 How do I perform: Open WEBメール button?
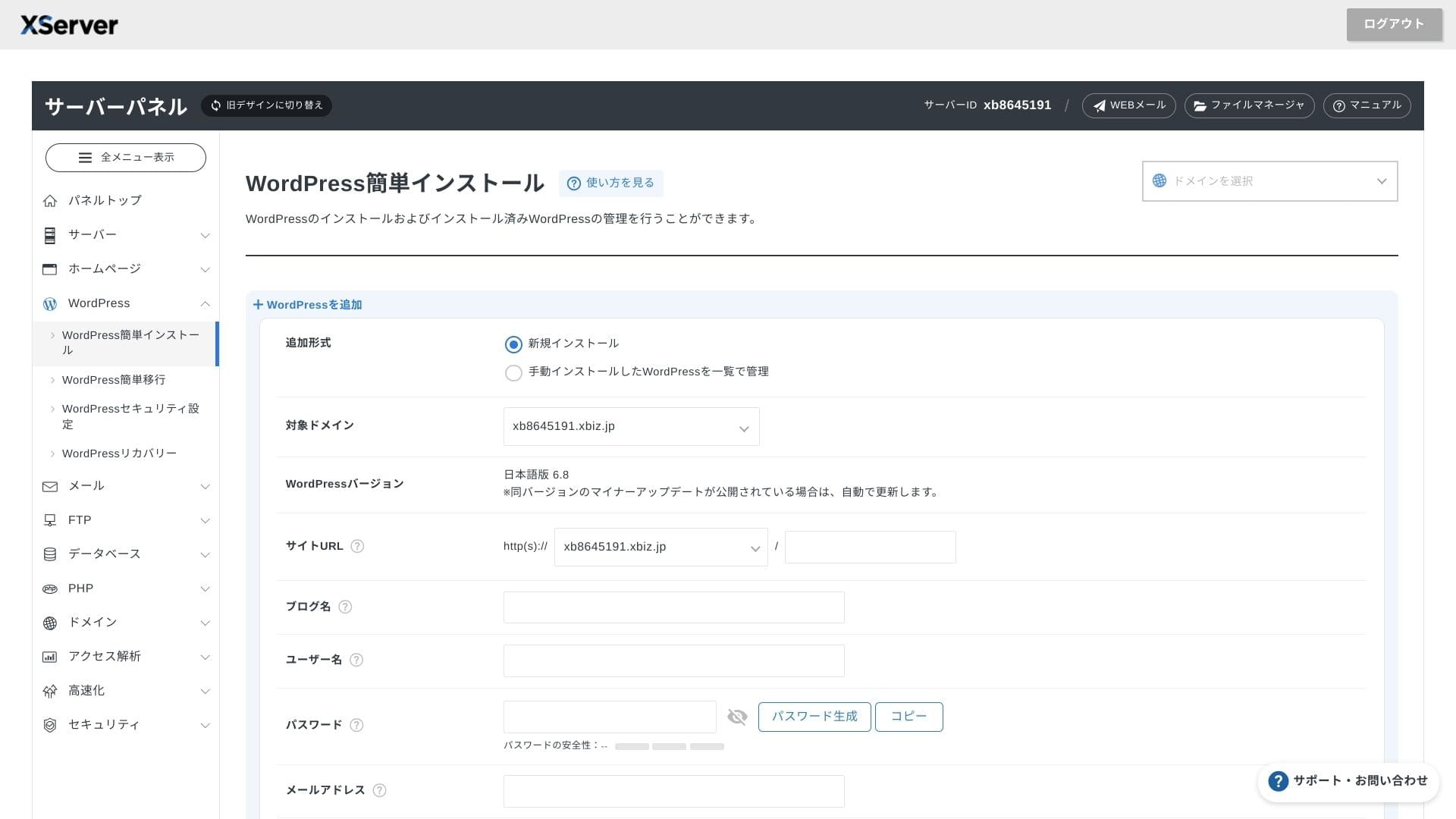click(x=1128, y=105)
